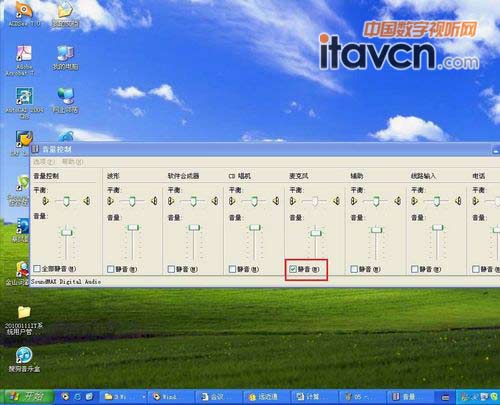Click the left speaker icon under 波形 balance

110,201
